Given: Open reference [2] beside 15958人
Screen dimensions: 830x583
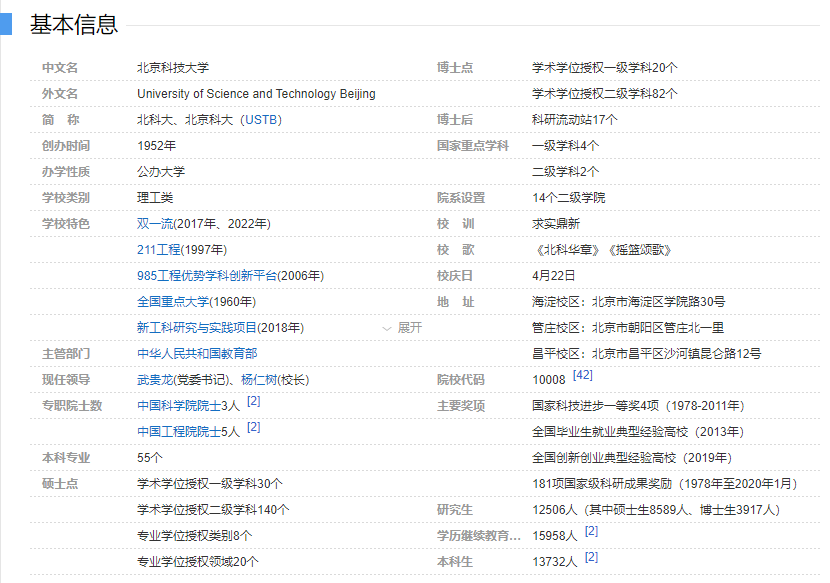Looking at the screenshot, I should pos(591,531).
